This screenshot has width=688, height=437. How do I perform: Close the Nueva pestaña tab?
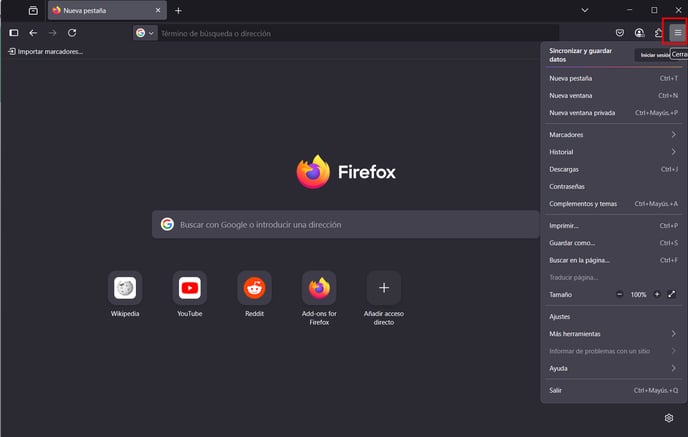coord(158,11)
